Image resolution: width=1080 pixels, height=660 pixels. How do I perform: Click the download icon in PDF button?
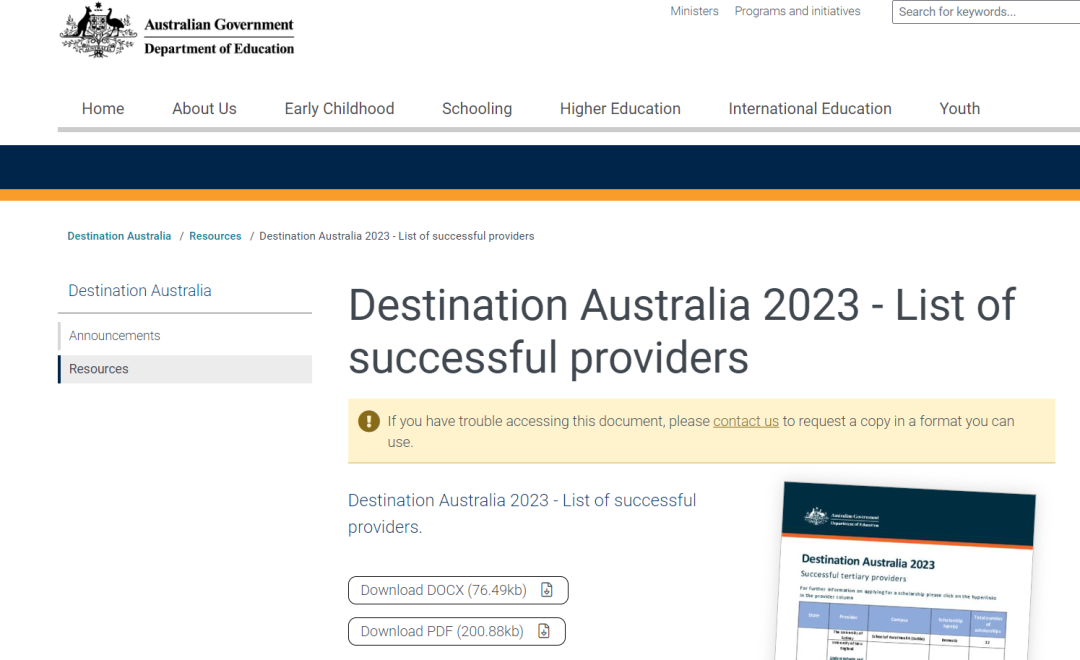pyautogui.click(x=544, y=631)
